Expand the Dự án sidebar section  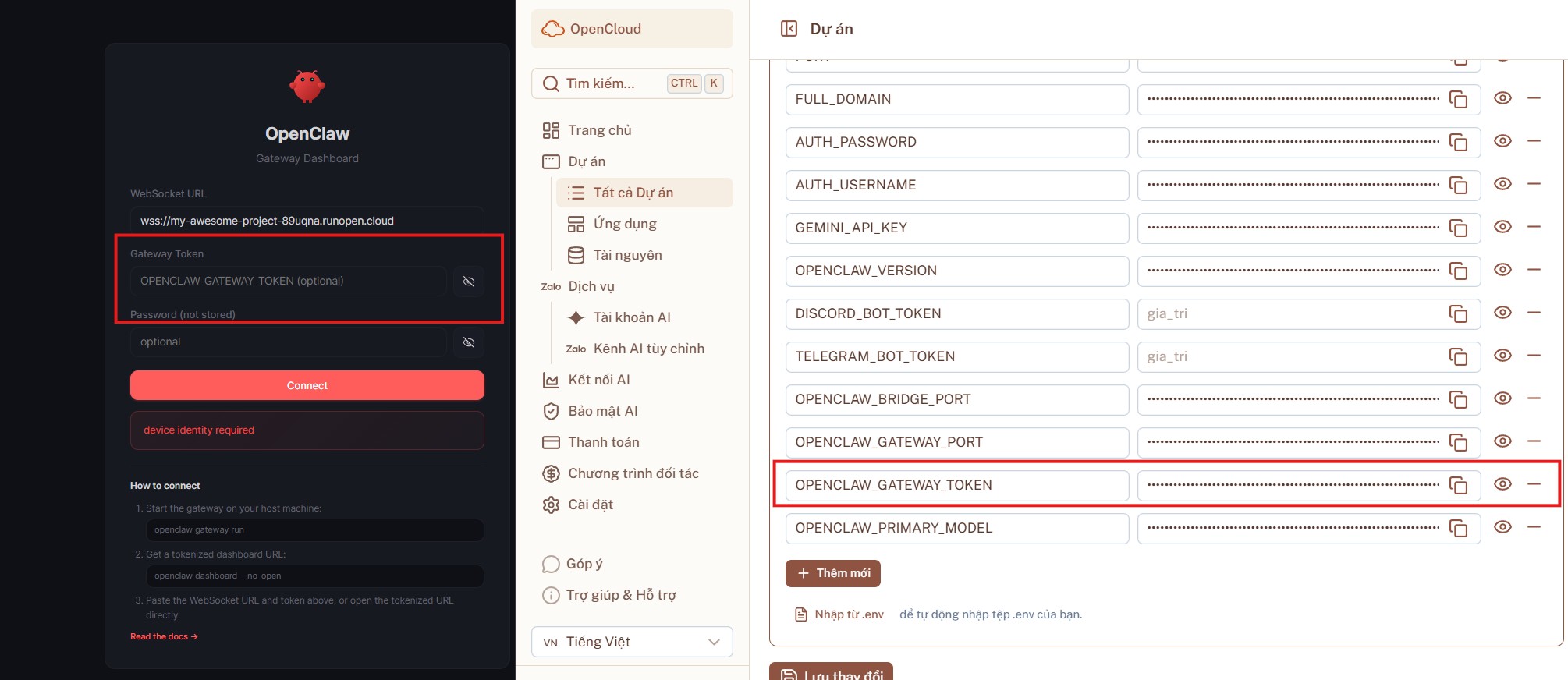tap(586, 161)
